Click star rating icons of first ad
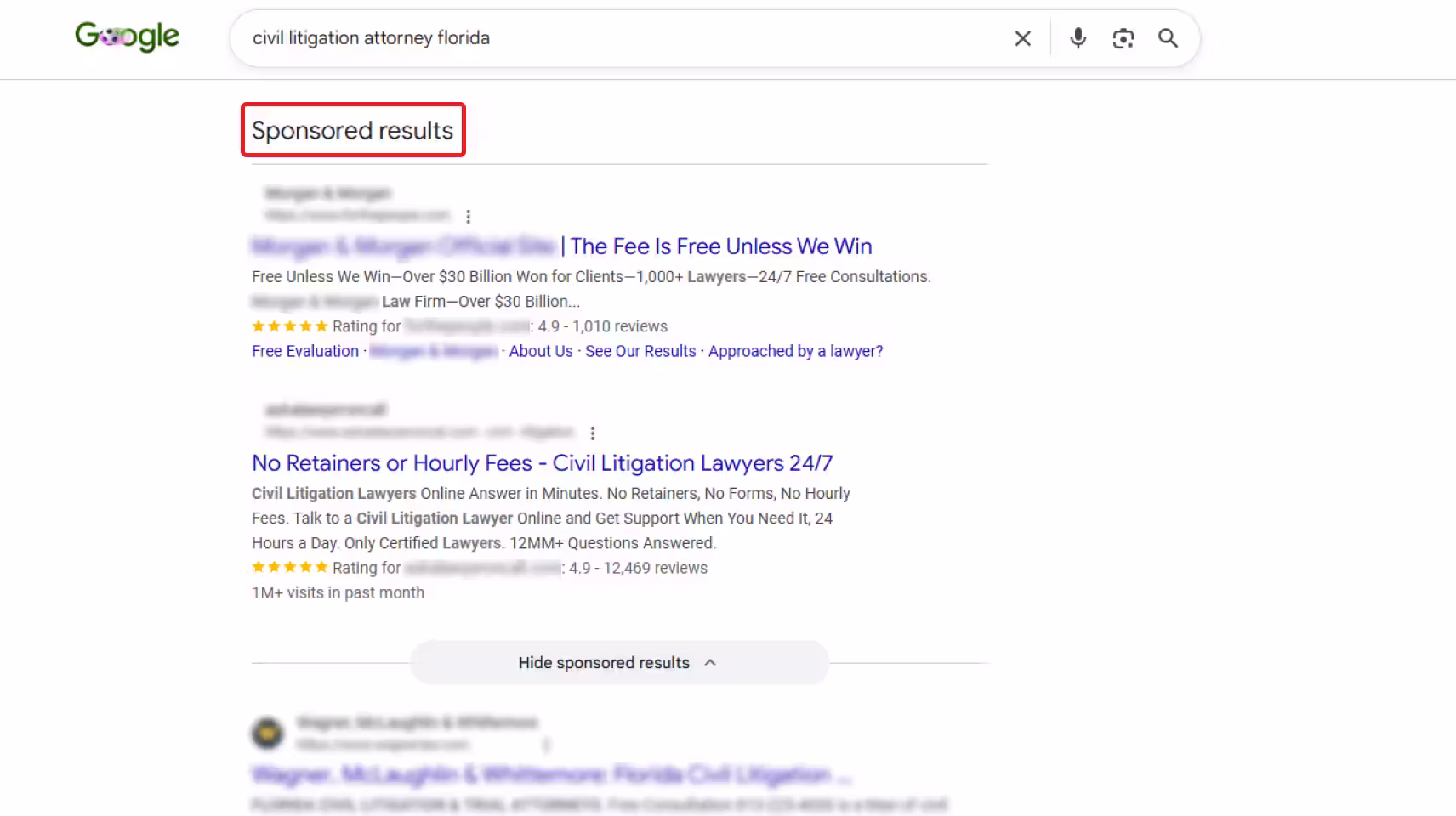 289,326
